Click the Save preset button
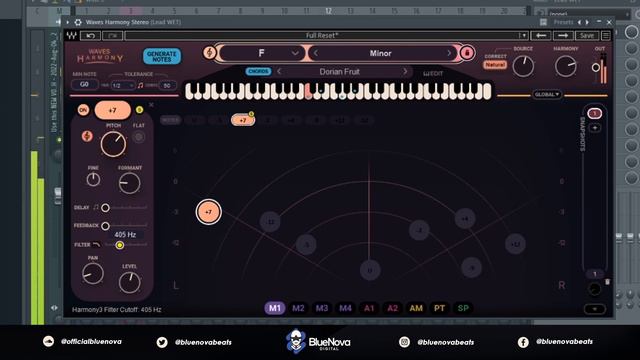Image resolution: width=640 pixels, height=360 pixels. pyautogui.click(x=587, y=36)
